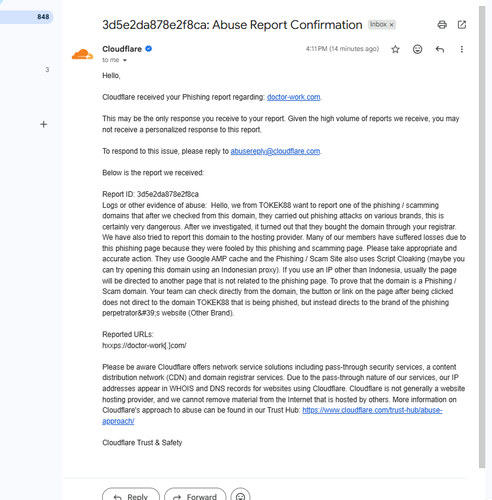
Task: Remove the Inbox label with its x
Action: click(392, 25)
